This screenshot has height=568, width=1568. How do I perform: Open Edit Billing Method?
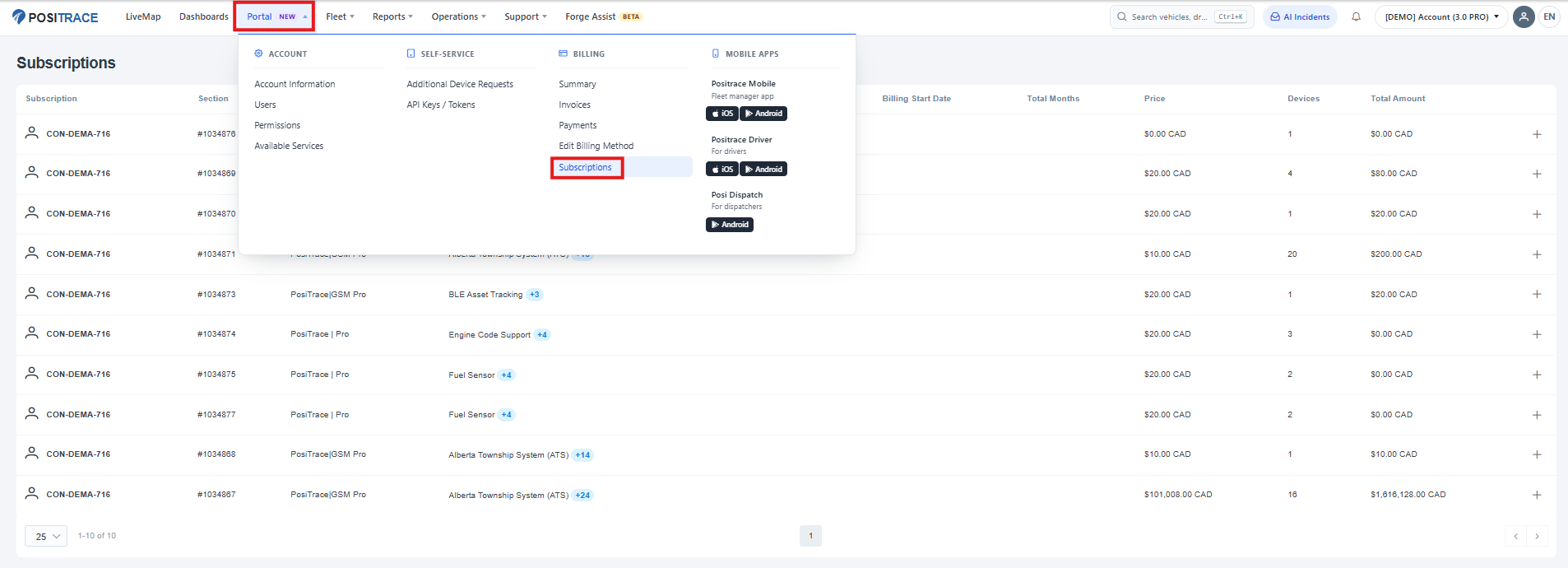(x=596, y=146)
